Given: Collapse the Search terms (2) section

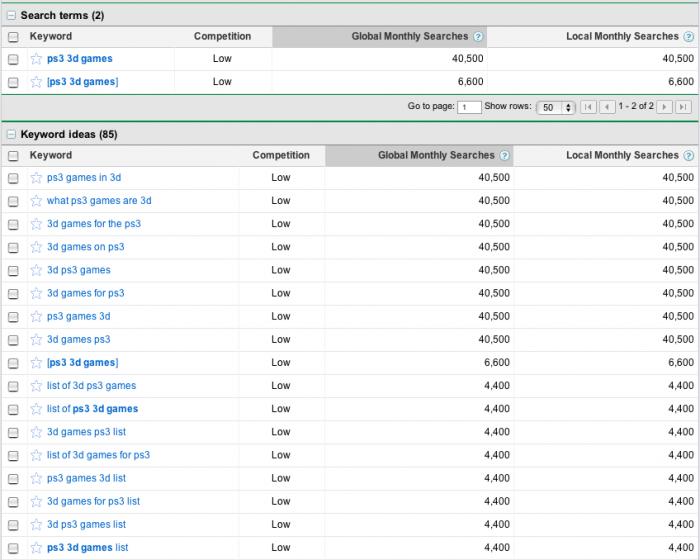Looking at the screenshot, I should tap(11, 16).
